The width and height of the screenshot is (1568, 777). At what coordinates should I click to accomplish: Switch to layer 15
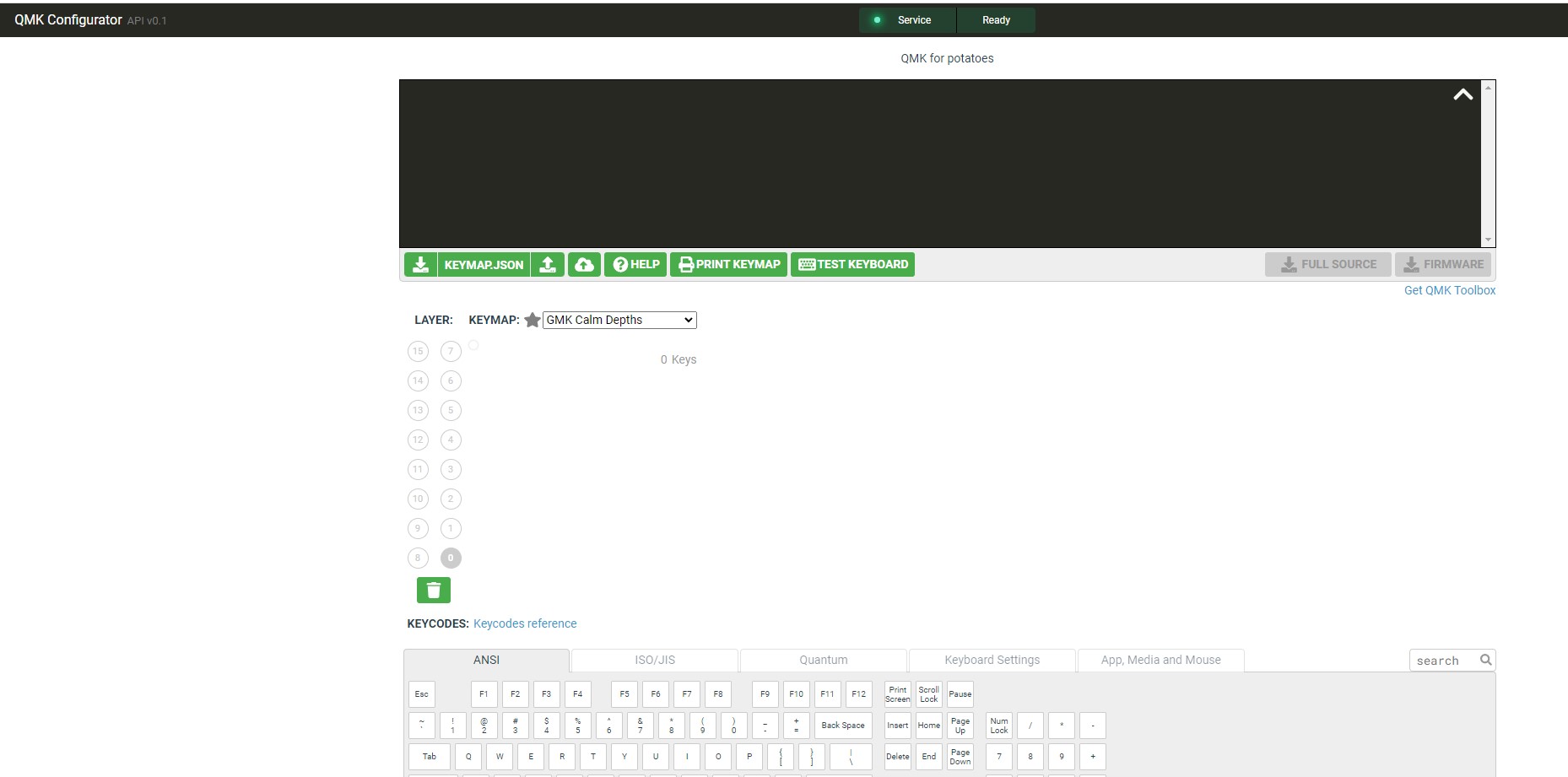click(418, 351)
